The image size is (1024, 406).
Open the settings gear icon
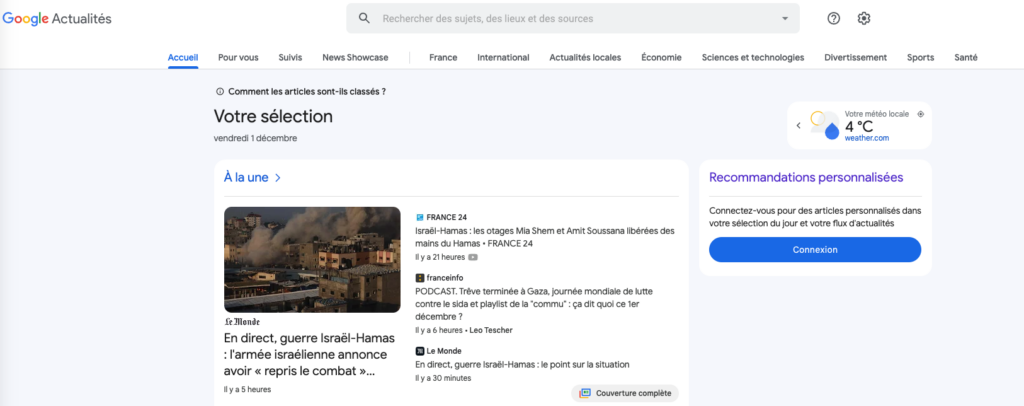click(x=864, y=18)
